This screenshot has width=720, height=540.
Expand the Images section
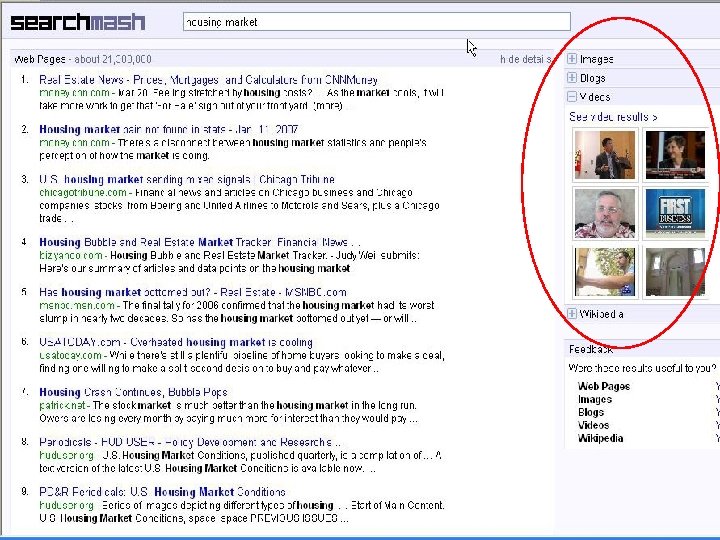coord(572,59)
